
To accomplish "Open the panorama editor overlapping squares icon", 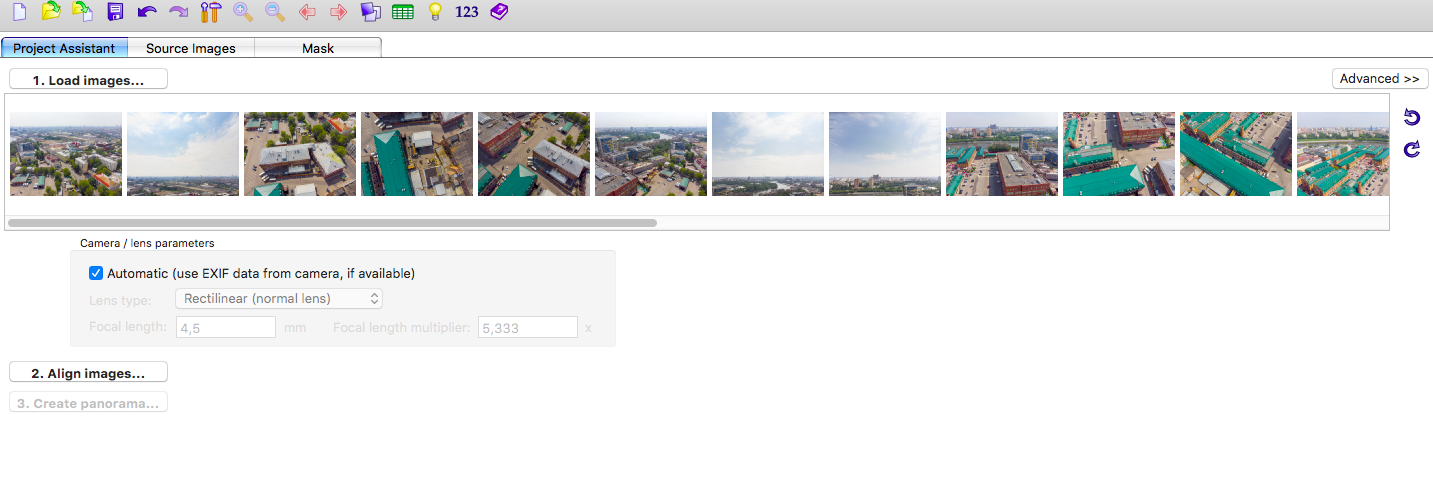I will click(371, 12).
